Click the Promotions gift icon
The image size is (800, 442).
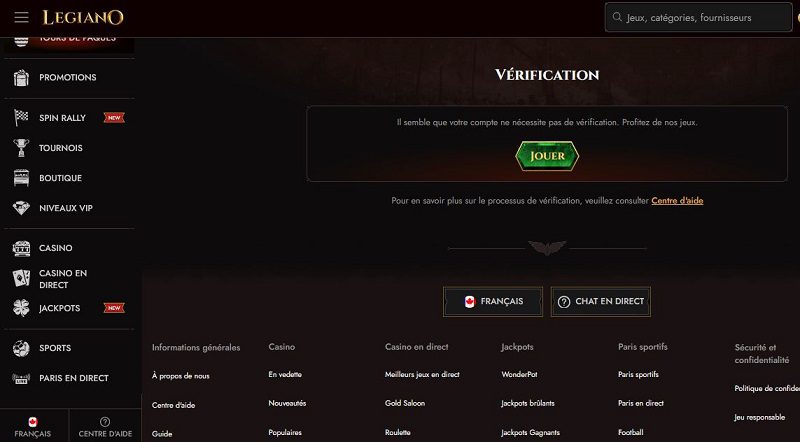(21, 78)
